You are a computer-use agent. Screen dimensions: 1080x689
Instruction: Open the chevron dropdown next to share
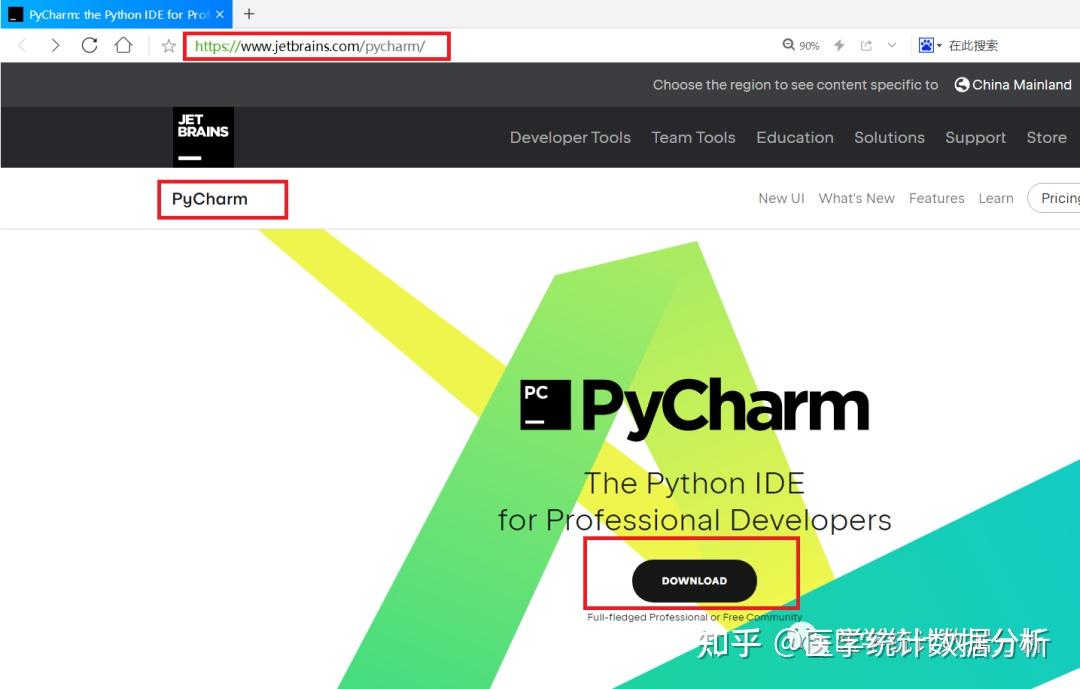click(890, 44)
